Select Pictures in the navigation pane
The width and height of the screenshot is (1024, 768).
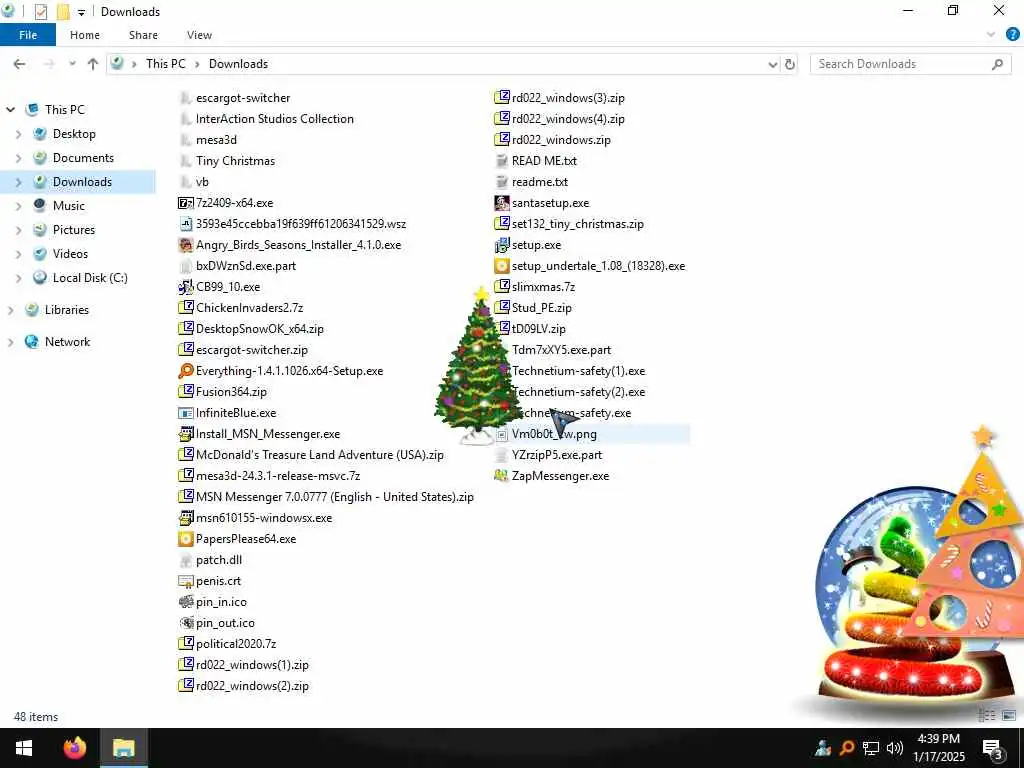click(x=74, y=230)
